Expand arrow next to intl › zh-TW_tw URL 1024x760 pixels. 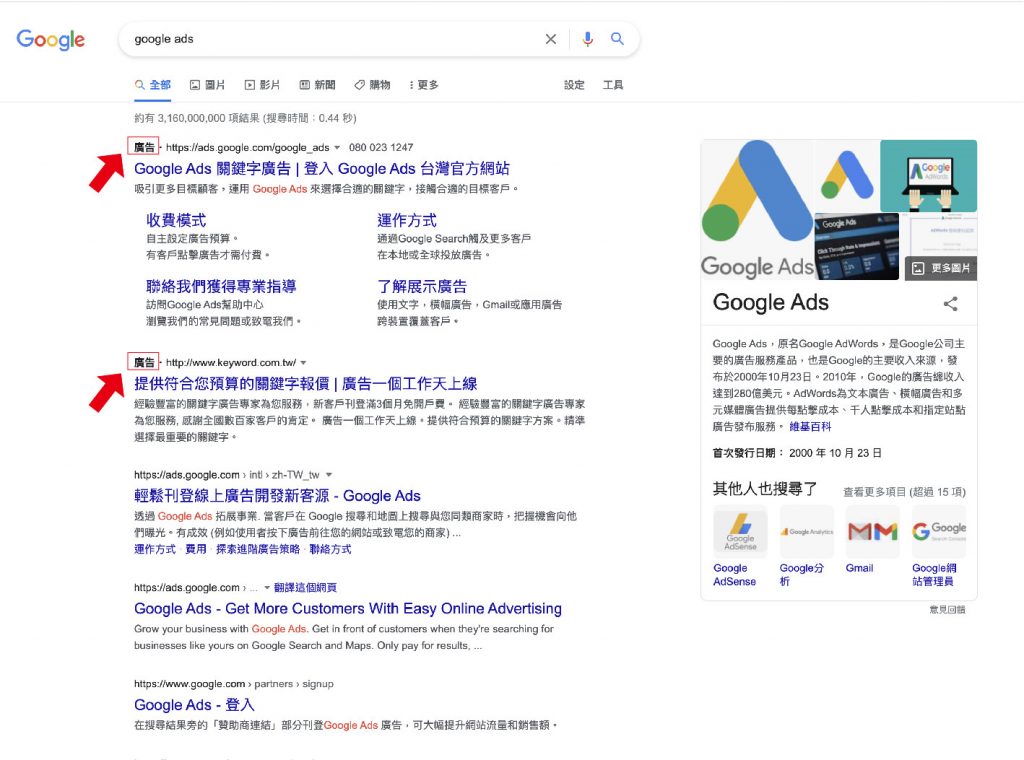pyautogui.click(x=328, y=475)
